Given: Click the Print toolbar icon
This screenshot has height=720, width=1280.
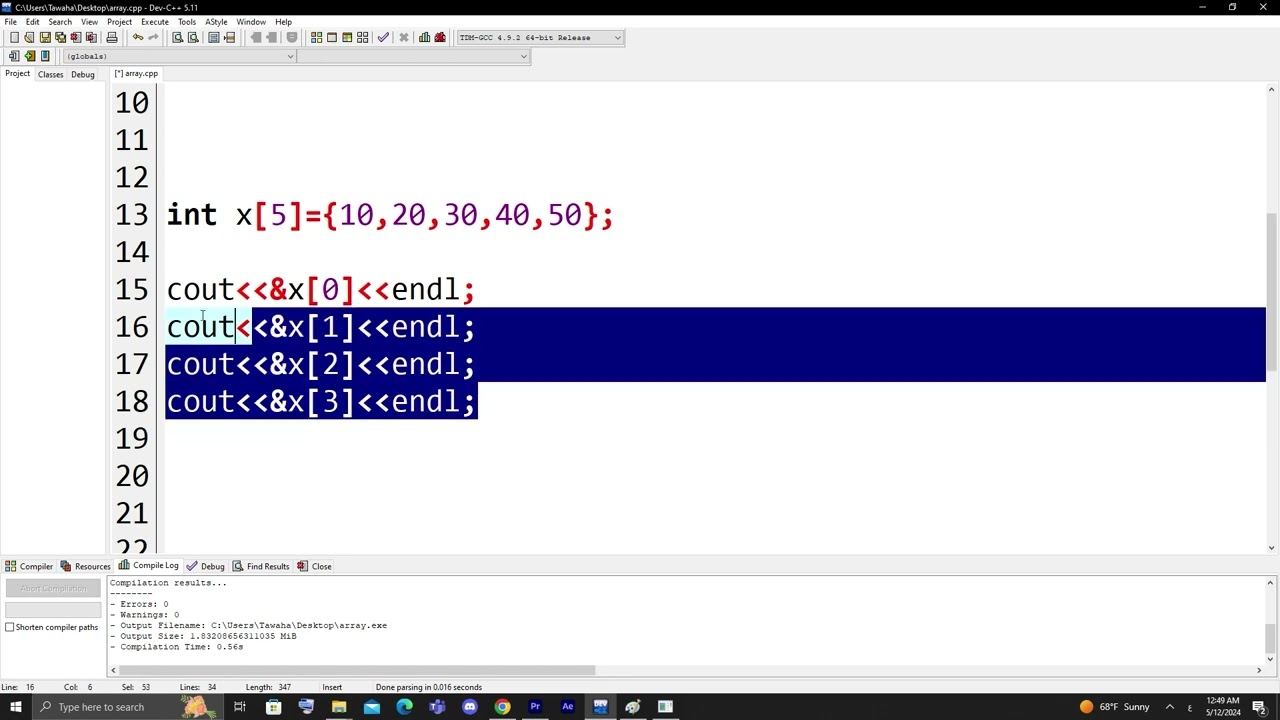Looking at the screenshot, I should 112,38.
